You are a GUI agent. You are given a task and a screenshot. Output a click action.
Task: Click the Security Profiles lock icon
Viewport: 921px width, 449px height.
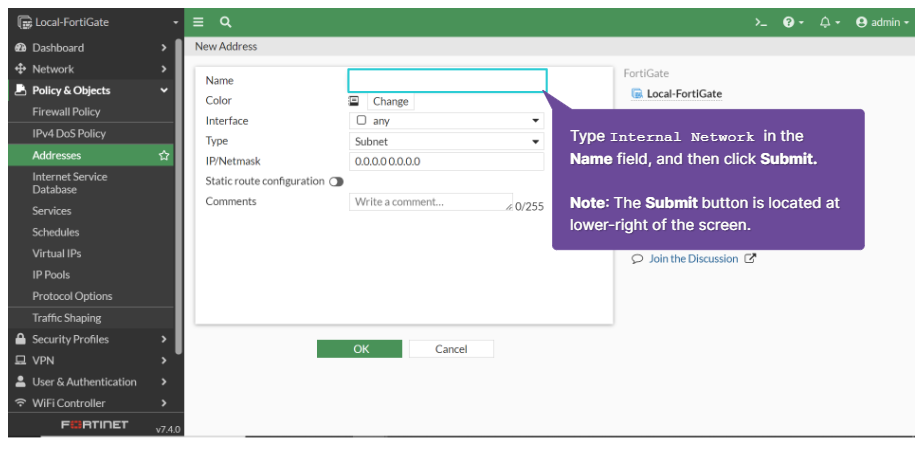pos(21,339)
